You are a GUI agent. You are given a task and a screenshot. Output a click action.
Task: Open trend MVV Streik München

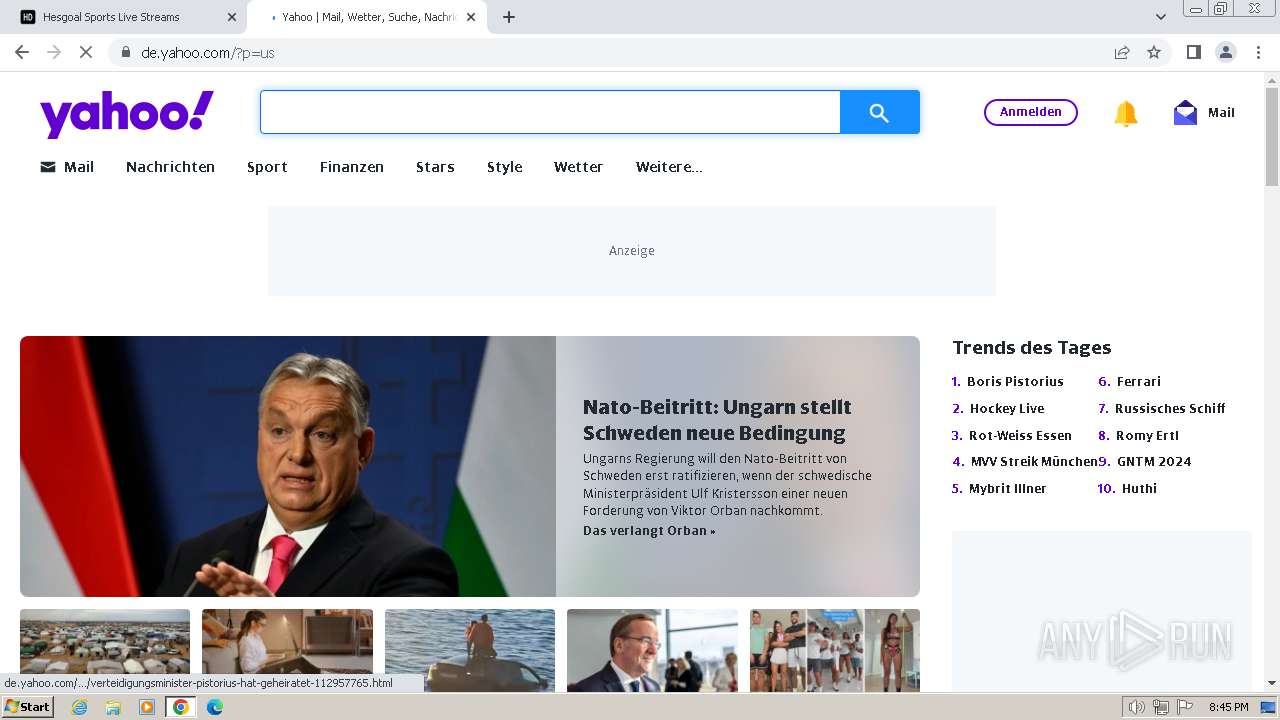tap(1034, 461)
